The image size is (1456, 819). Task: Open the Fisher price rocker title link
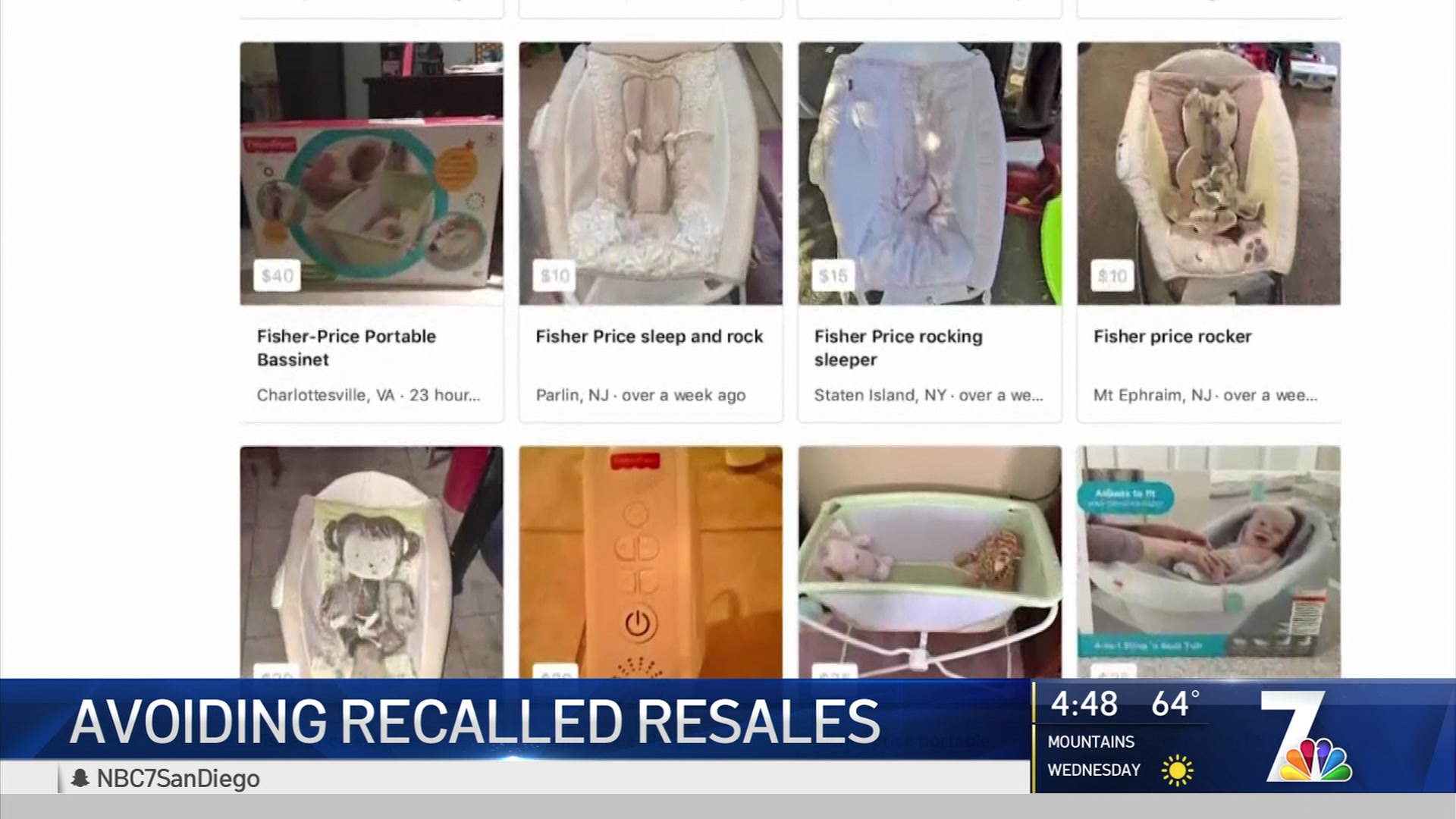coord(1172,337)
